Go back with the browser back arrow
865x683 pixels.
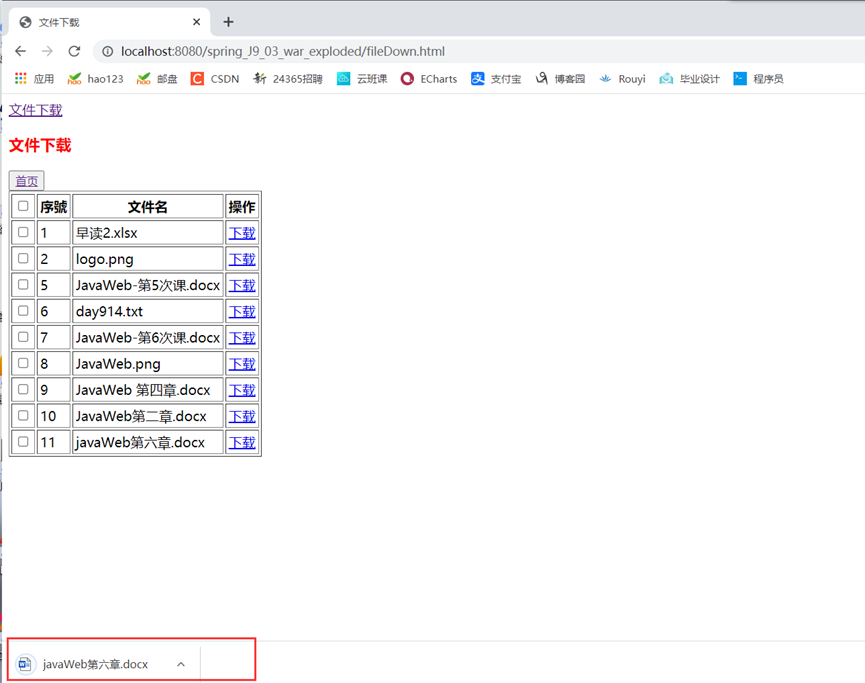[20, 51]
